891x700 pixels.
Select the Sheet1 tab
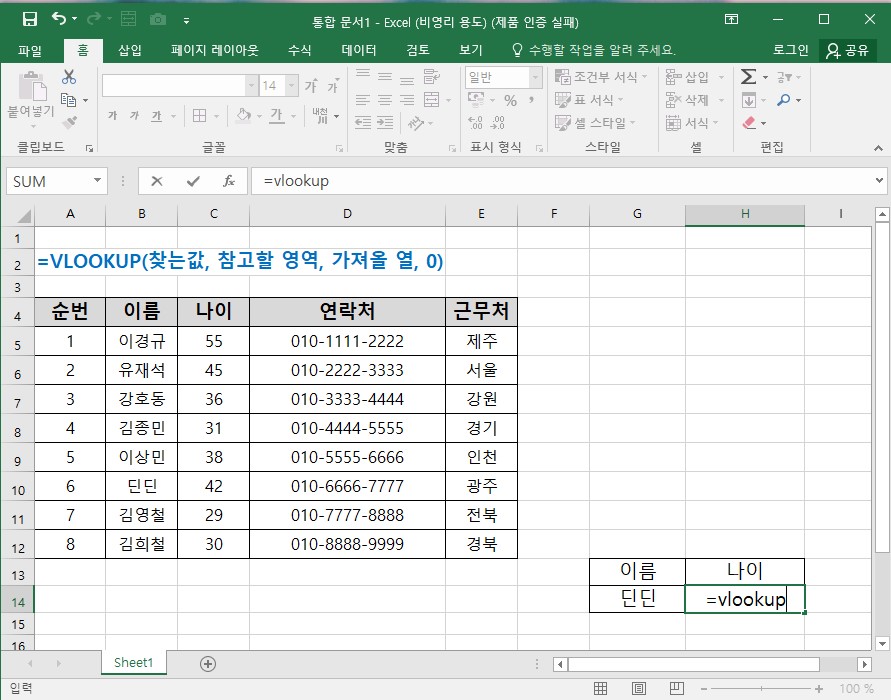[x=134, y=662]
